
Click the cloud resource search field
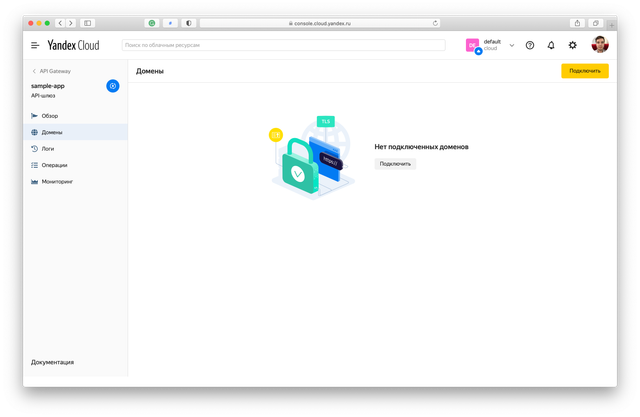click(283, 45)
